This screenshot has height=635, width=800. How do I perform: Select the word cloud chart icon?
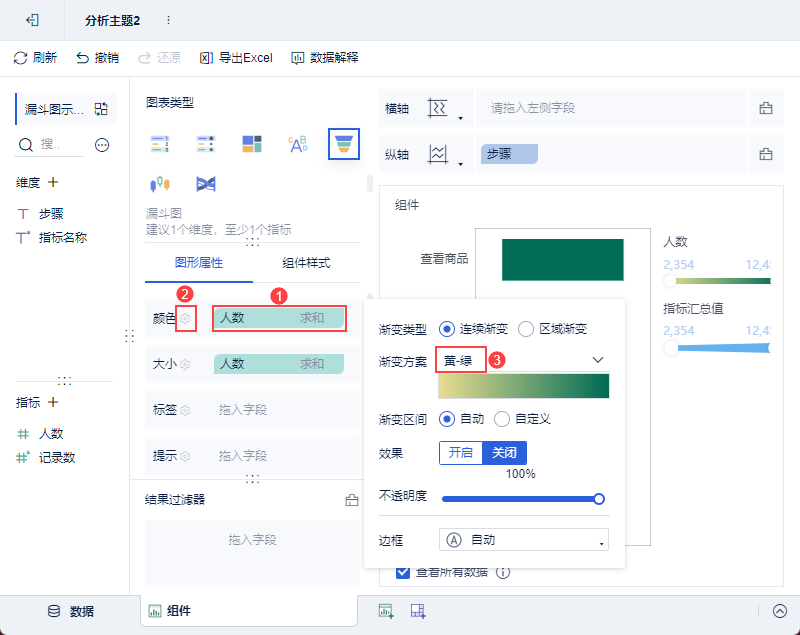298,144
